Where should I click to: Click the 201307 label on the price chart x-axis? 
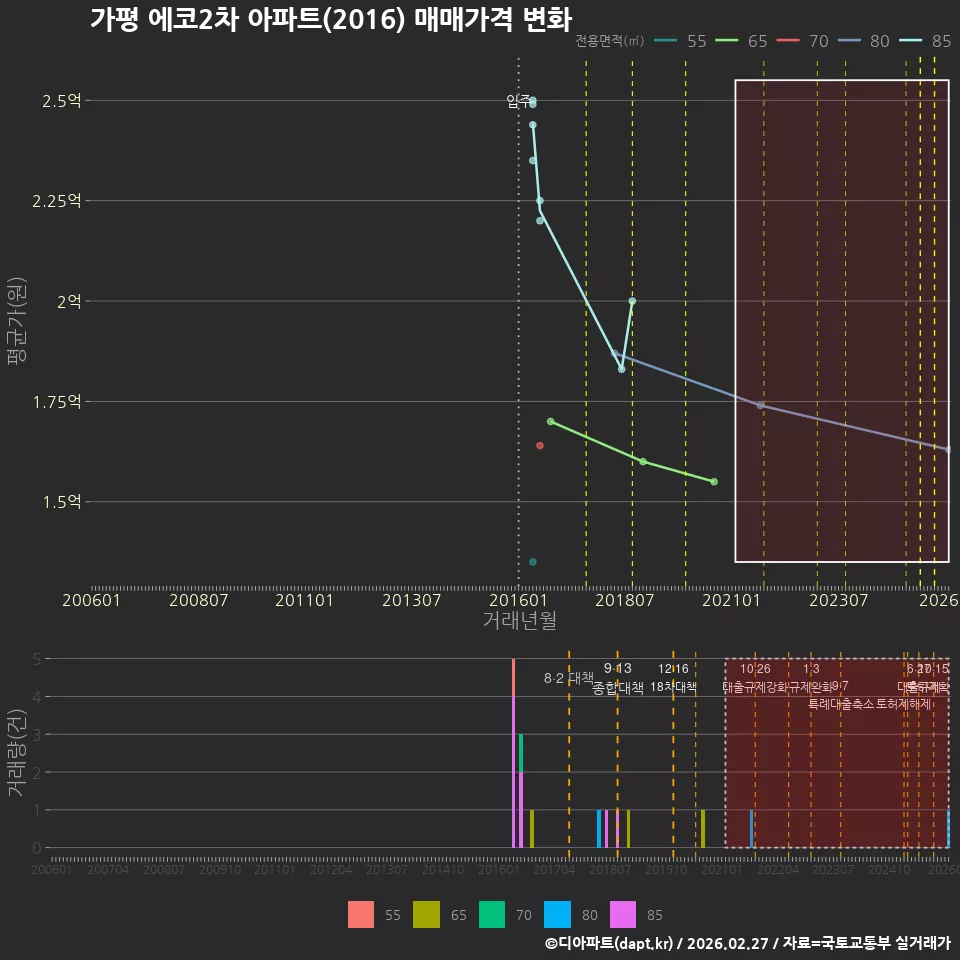coord(411,600)
